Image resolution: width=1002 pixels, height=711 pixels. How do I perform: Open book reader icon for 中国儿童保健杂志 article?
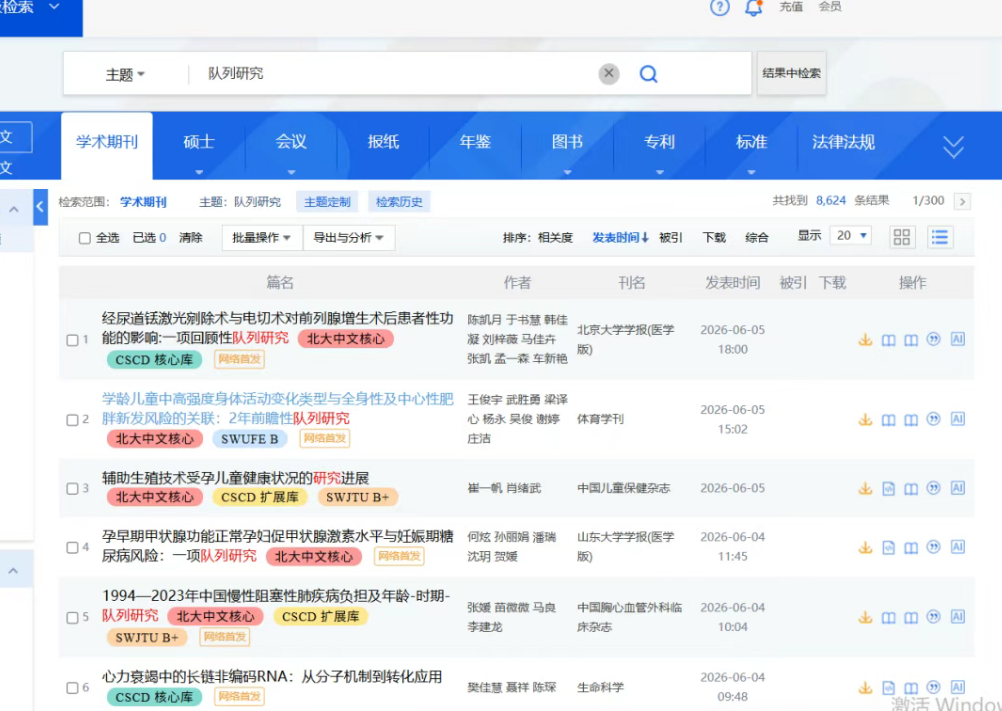[911, 489]
